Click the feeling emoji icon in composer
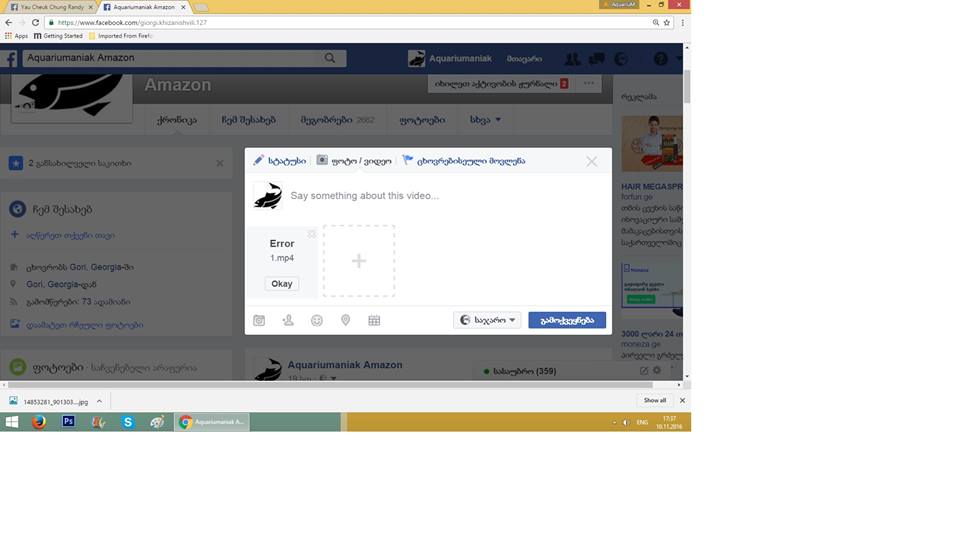The height and width of the screenshot is (539, 960). (317, 320)
